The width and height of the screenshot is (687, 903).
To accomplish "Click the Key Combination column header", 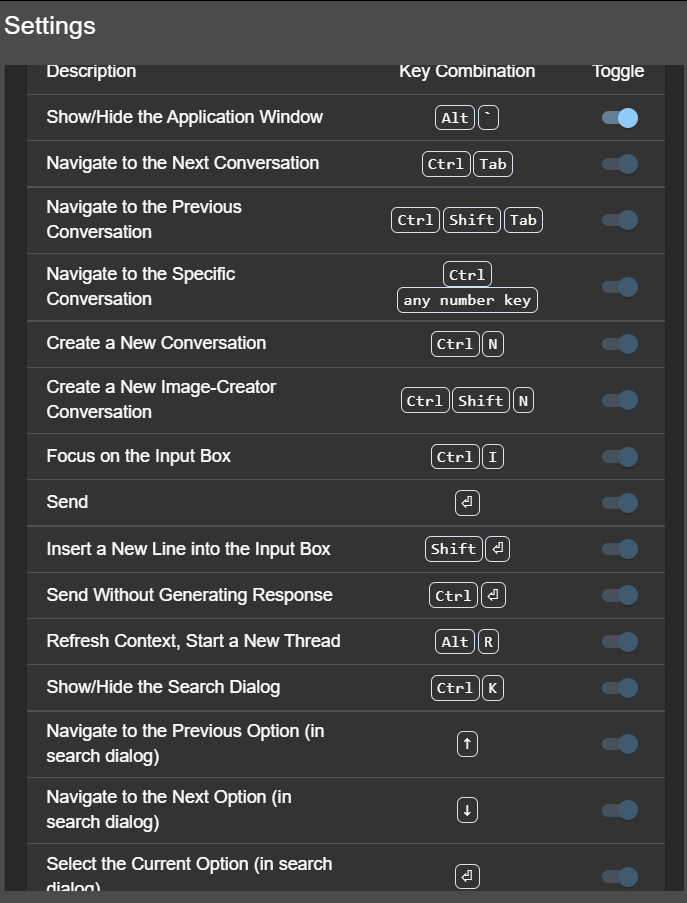I will pyautogui.click(x=467, y=71).
